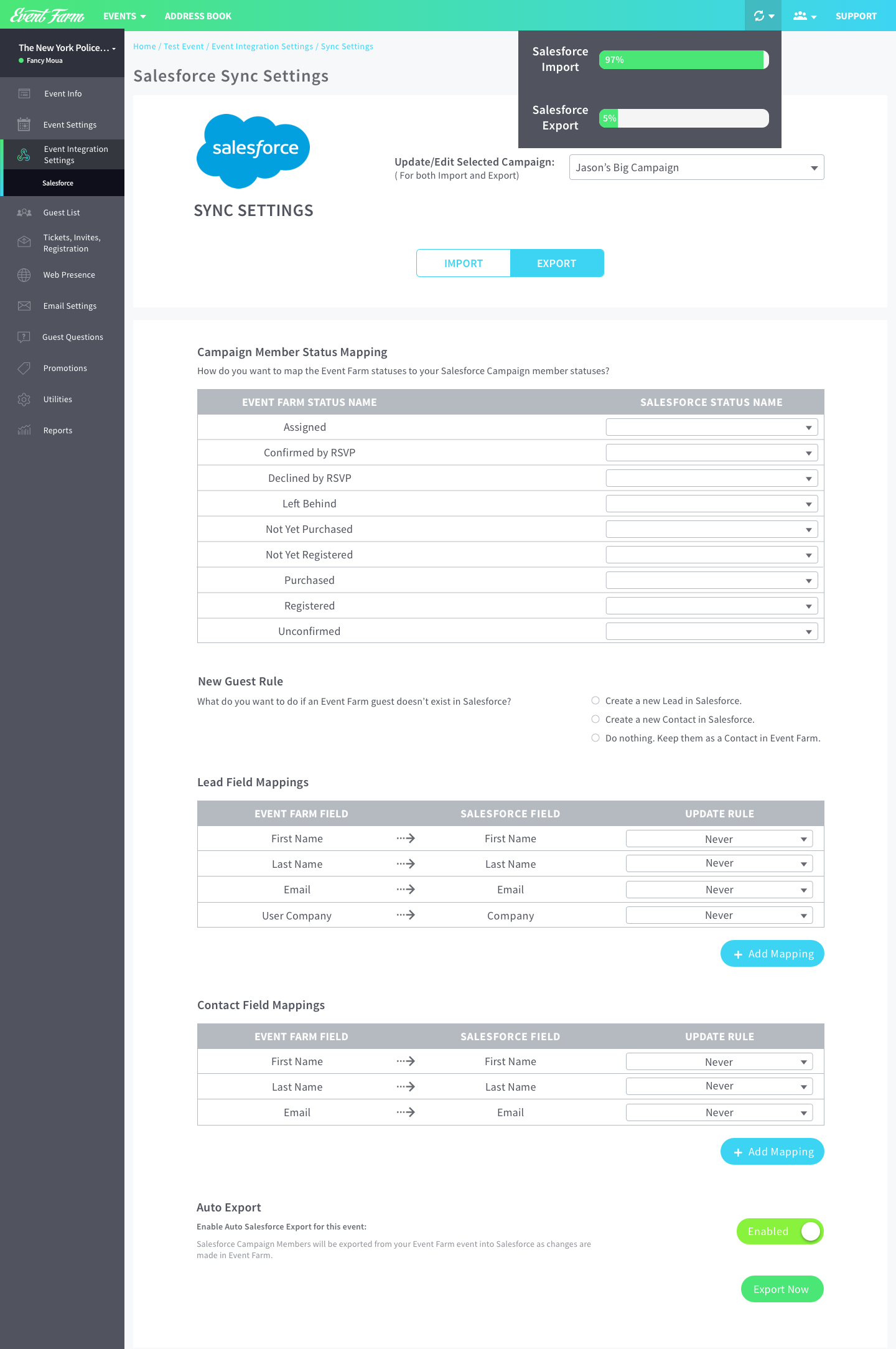Screen dimensions: 896x1349
Task: Open update rule dropdown for Lead Last Name
Action: (719, 863)
